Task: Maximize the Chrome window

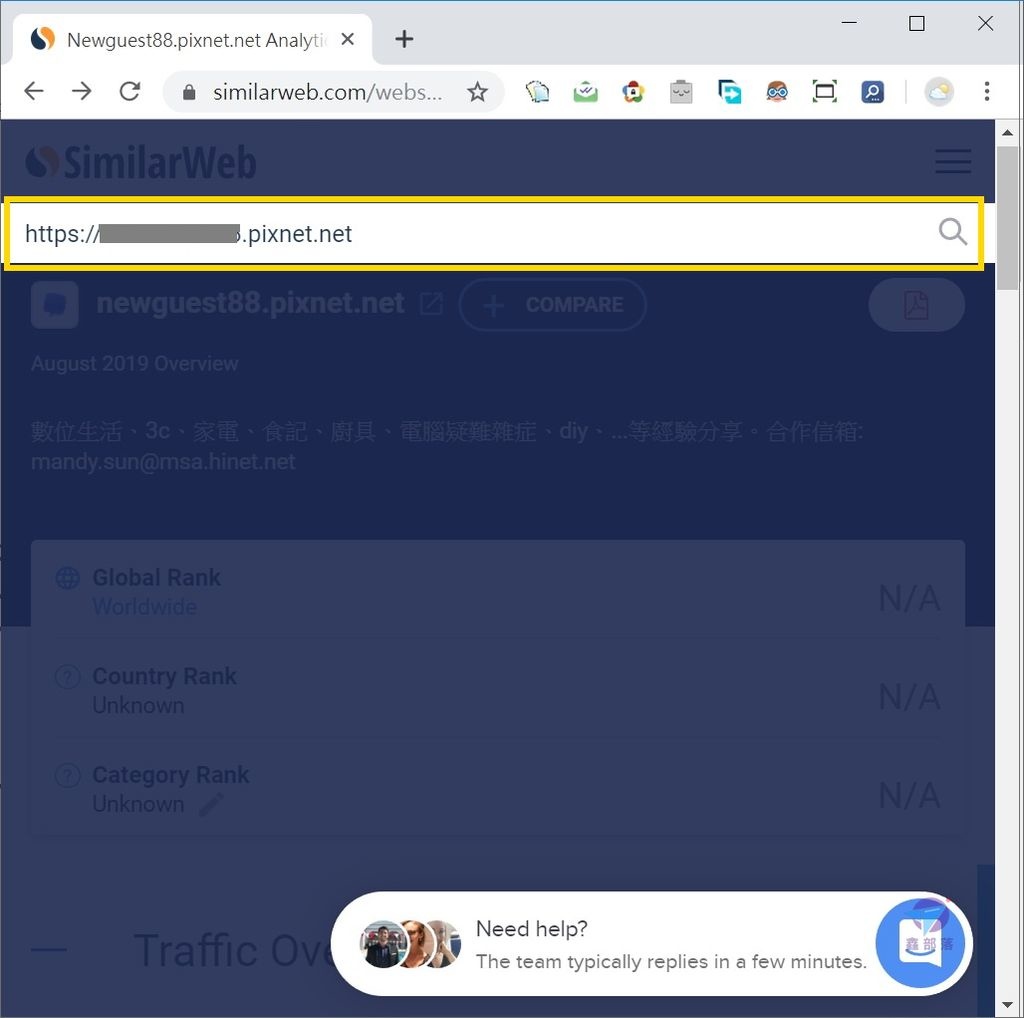Action: pos(917,24)
